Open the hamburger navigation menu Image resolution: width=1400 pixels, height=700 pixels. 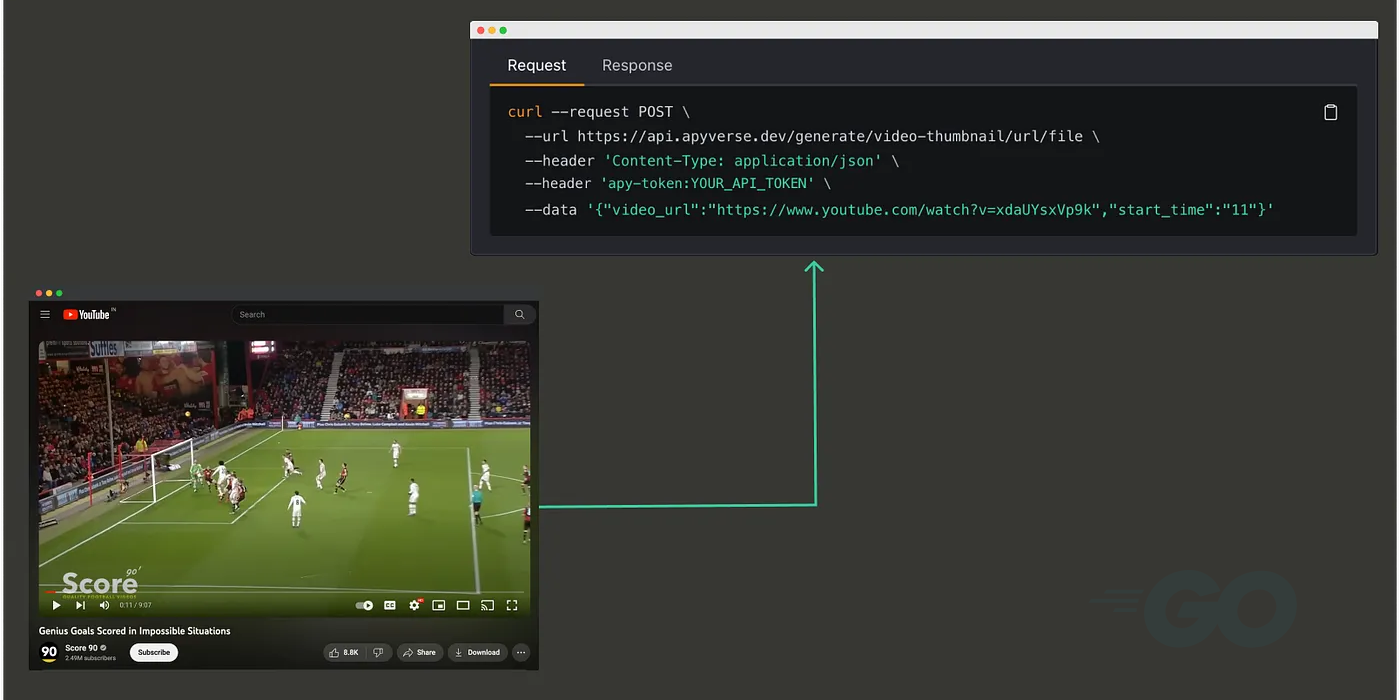pos(44,314)
